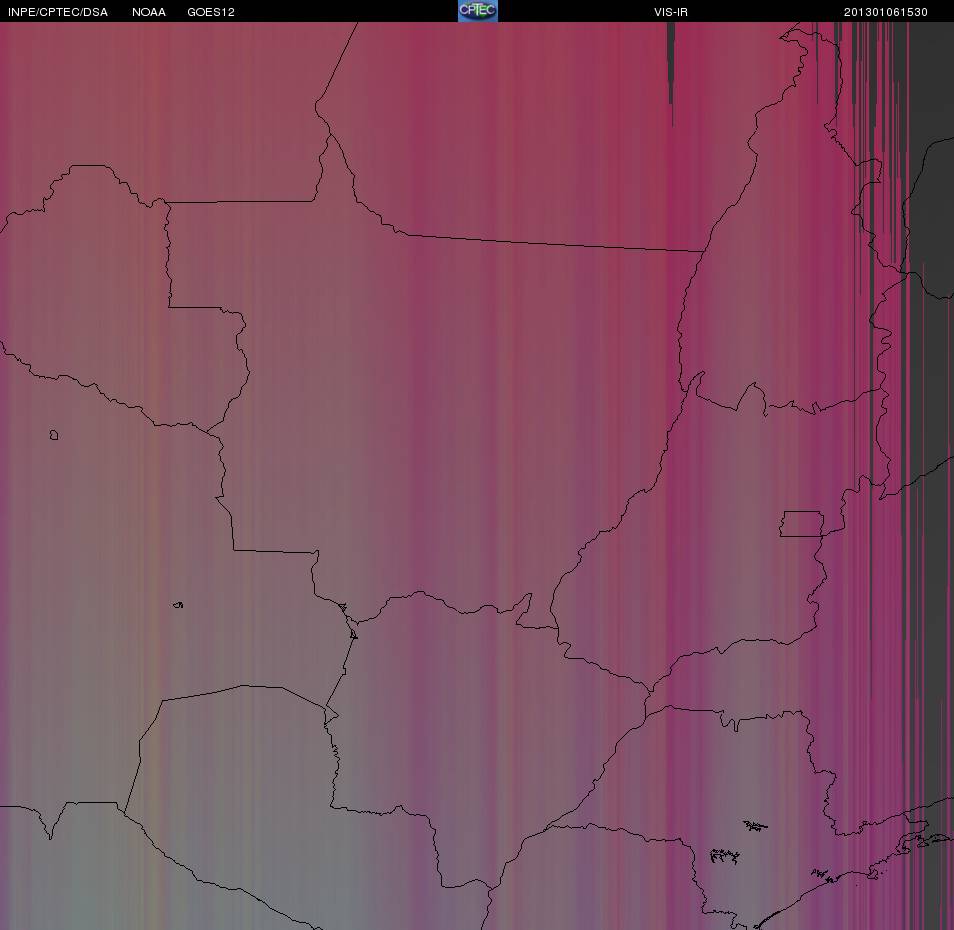Image resolution: width=954 pixels, height=930 pixels.
Task: Click the GOES12 satellite label
Action: (211, 12)
